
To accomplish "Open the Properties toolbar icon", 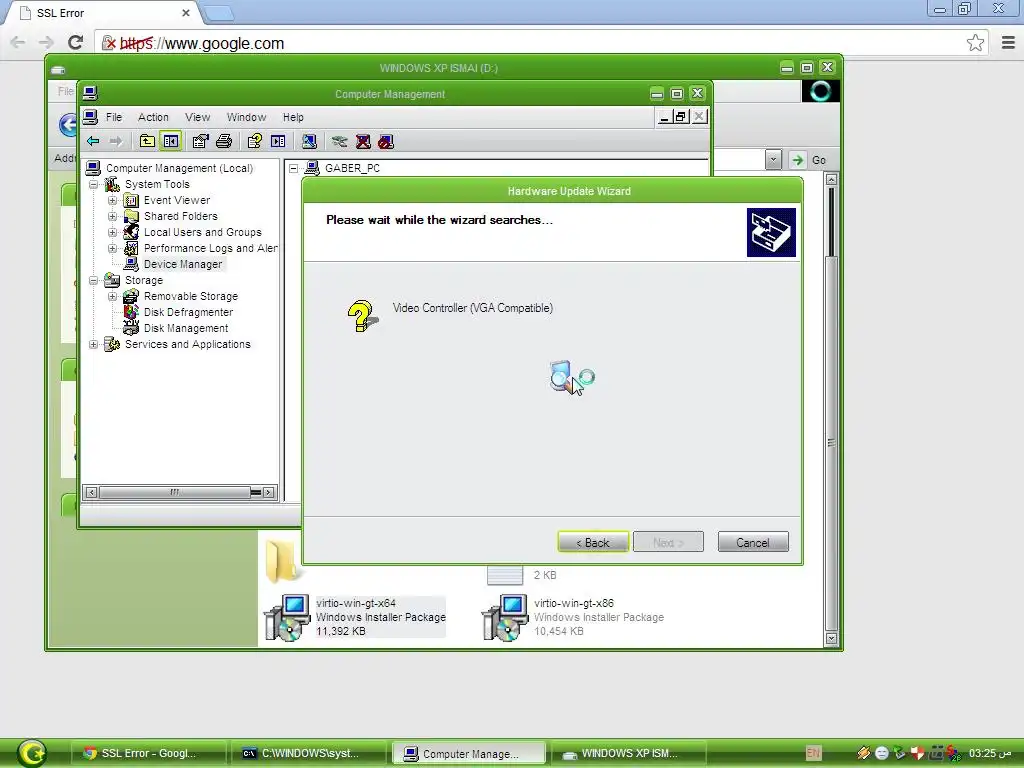I will [x=200, y=141].
